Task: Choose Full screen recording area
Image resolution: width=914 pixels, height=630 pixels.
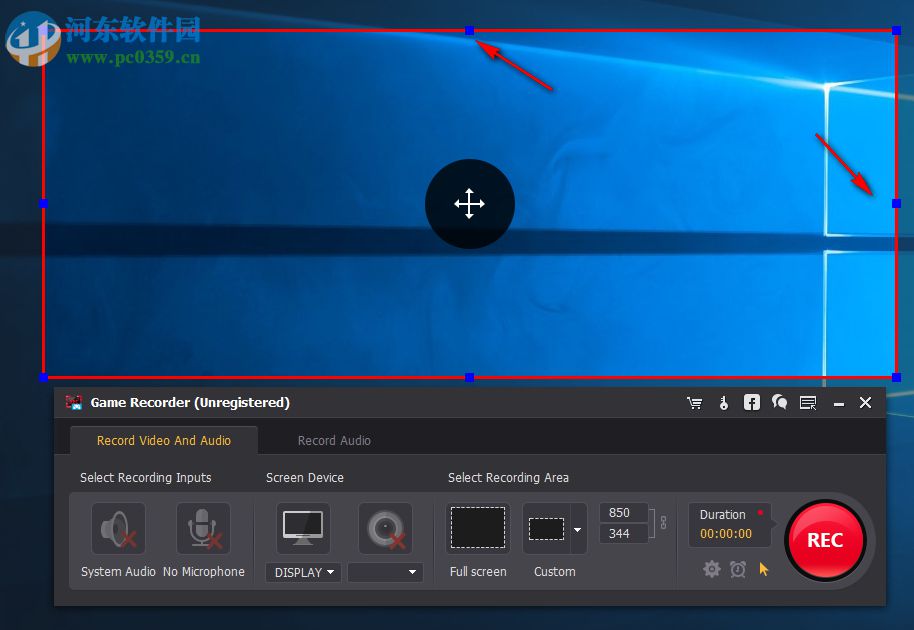Action: [478, 528]
